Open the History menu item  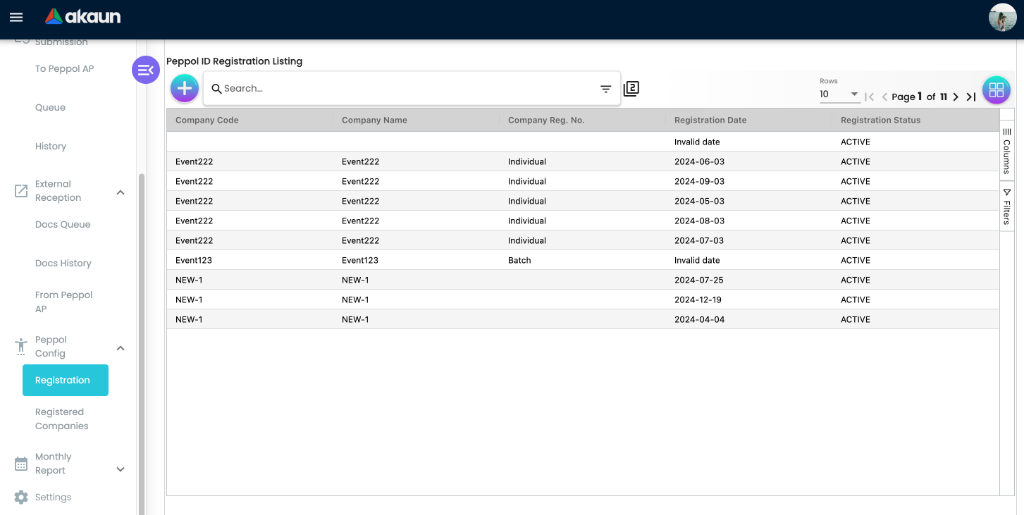click(x=51, y=146)
